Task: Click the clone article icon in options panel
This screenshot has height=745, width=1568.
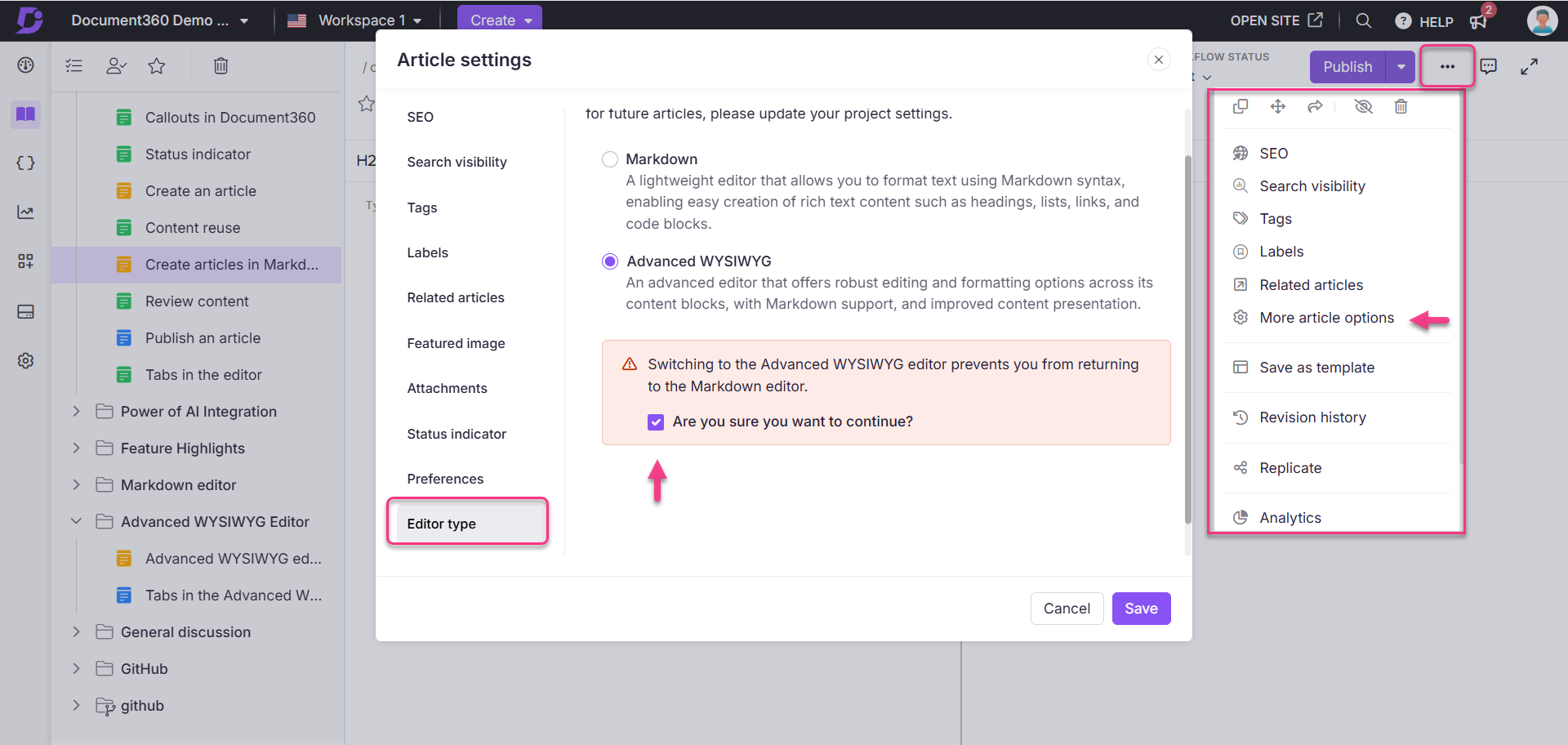Action: click(x=1241, y=106)
